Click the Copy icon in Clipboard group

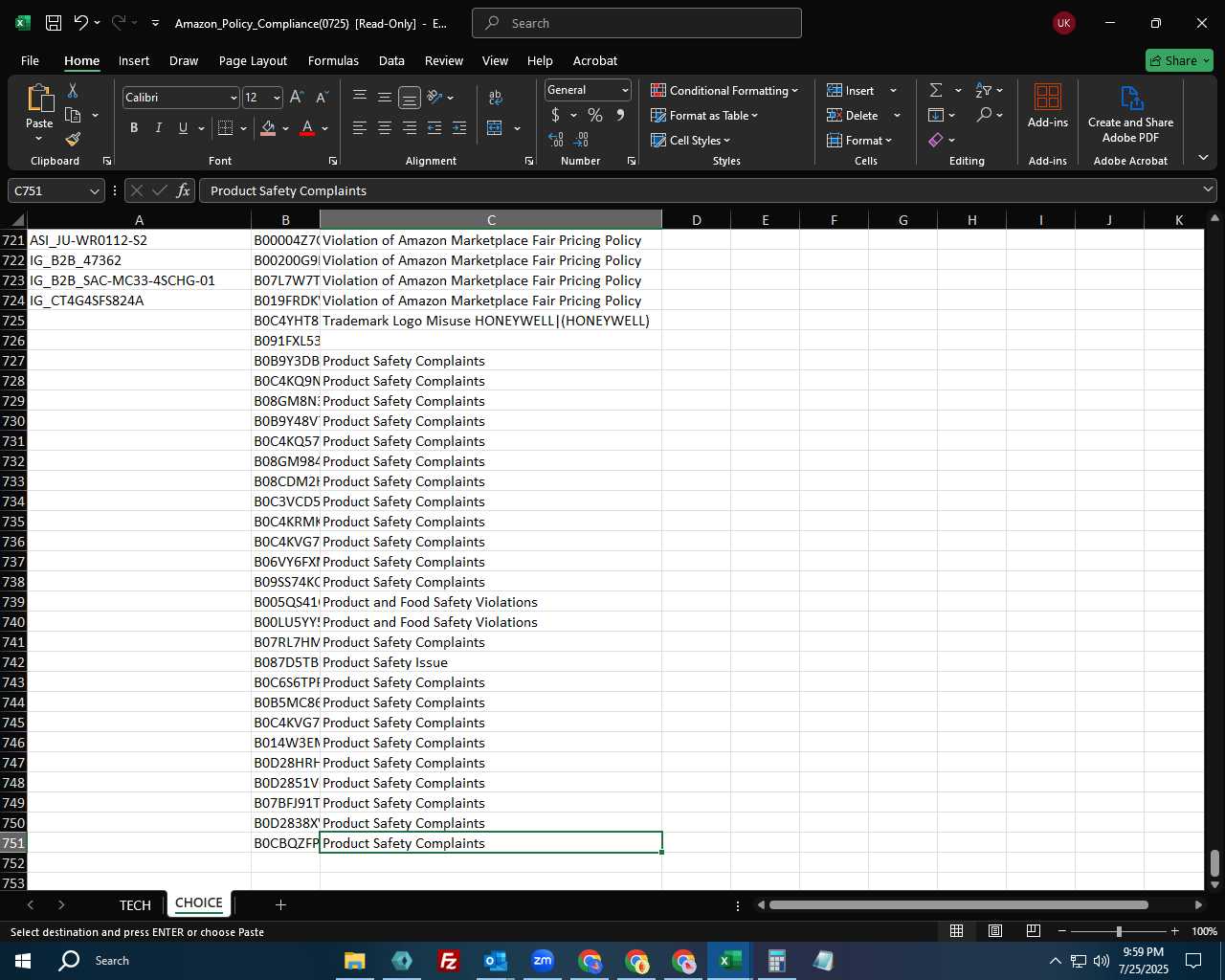point(73,115)
